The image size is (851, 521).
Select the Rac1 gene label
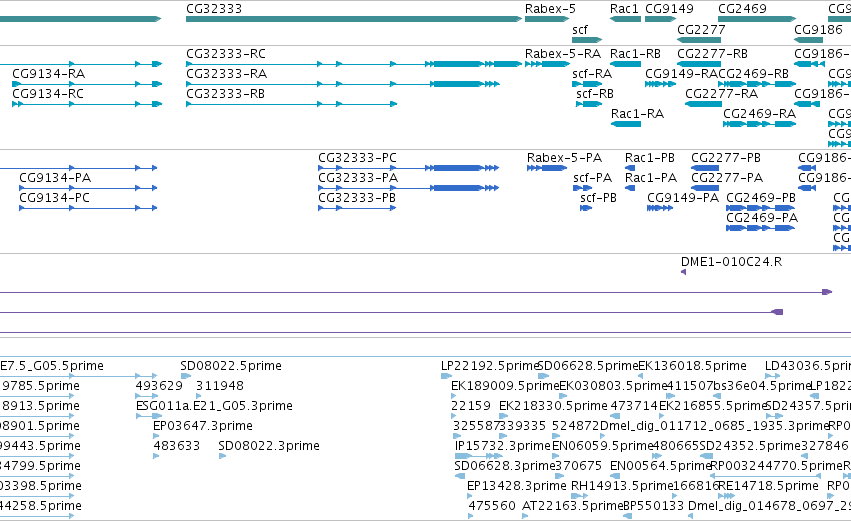(624, 9)
